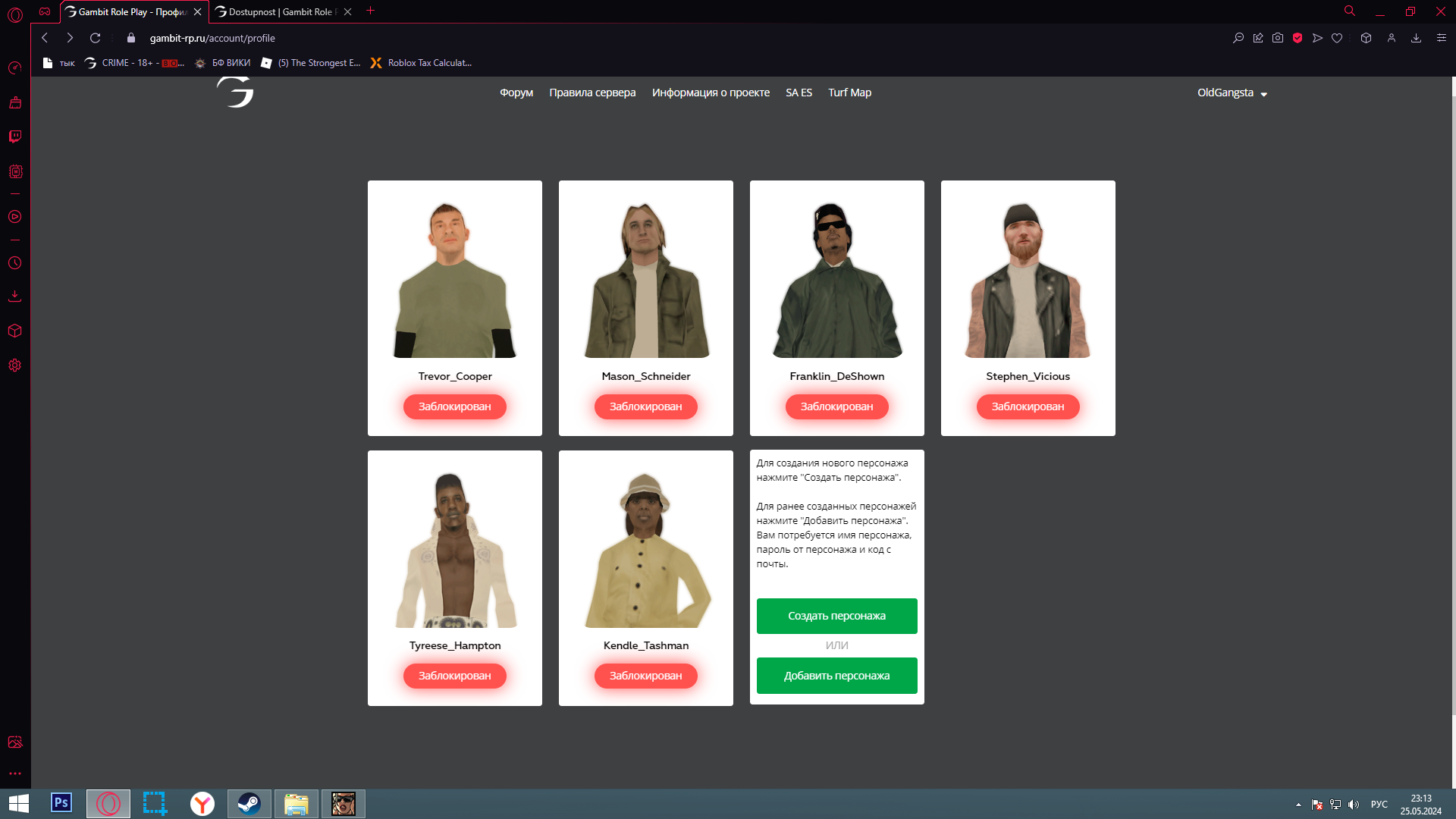Open Twitch panel in Opera sidebar
Viewport: 1456px width, 819px height.
[15, 136]
